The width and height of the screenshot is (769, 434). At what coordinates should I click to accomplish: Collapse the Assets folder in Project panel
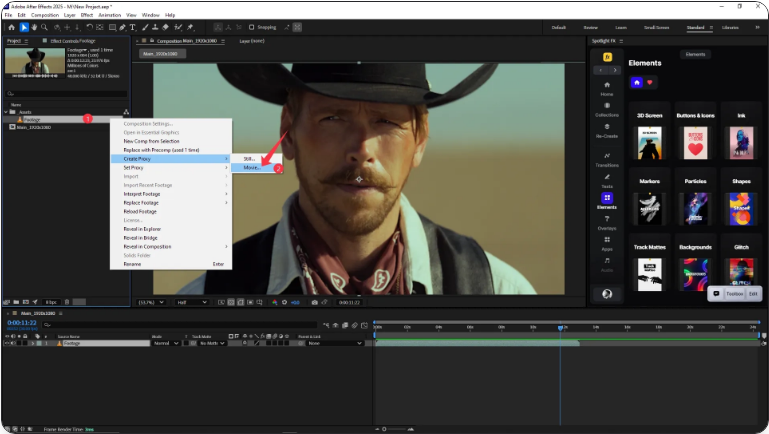pos(6,112)
